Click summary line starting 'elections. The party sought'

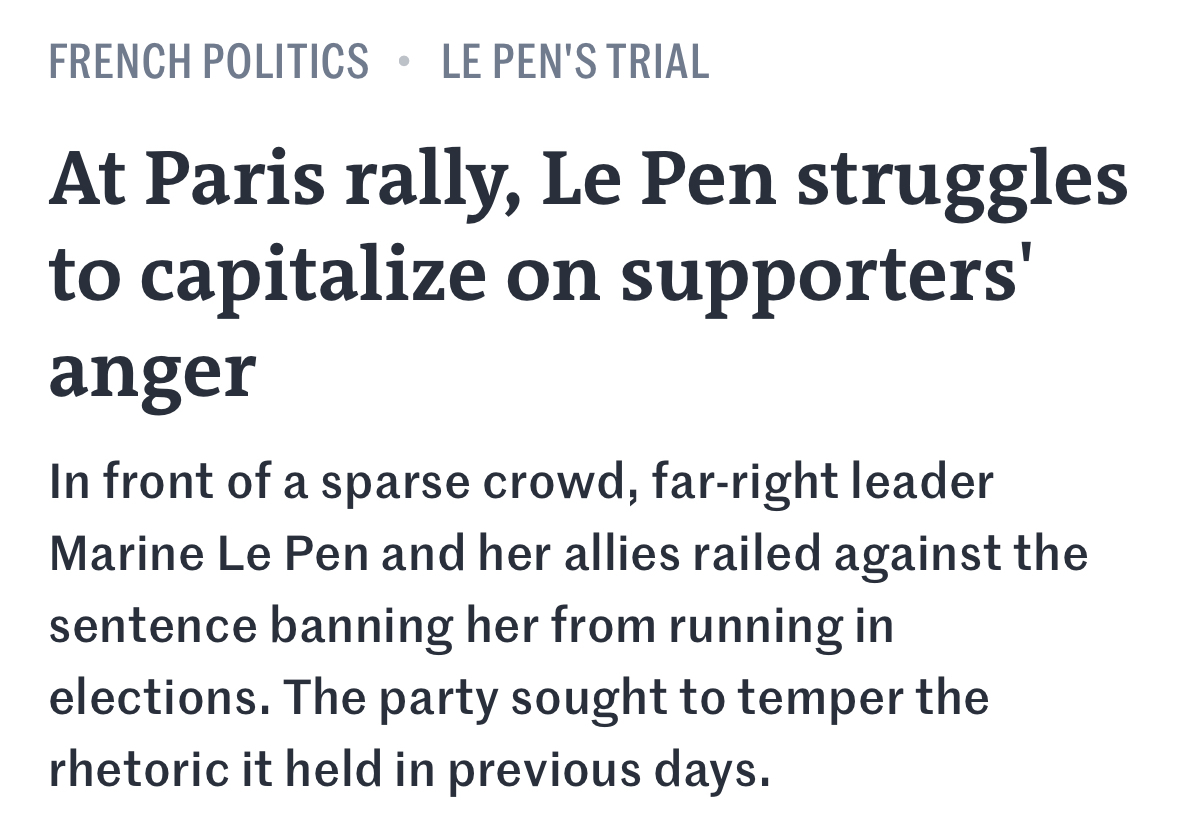click(519, 698)
